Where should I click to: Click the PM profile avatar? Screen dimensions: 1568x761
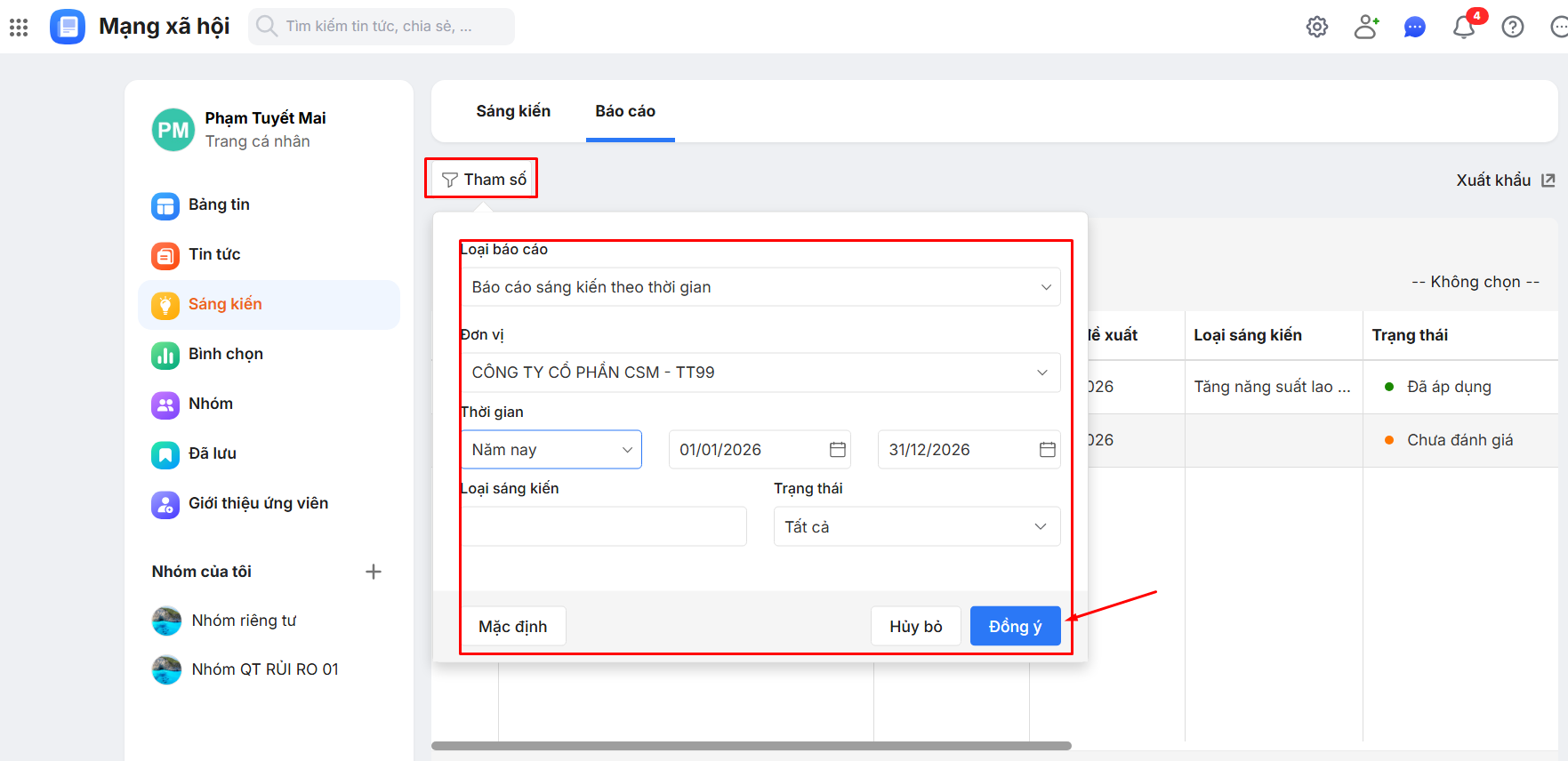point(173,130)
